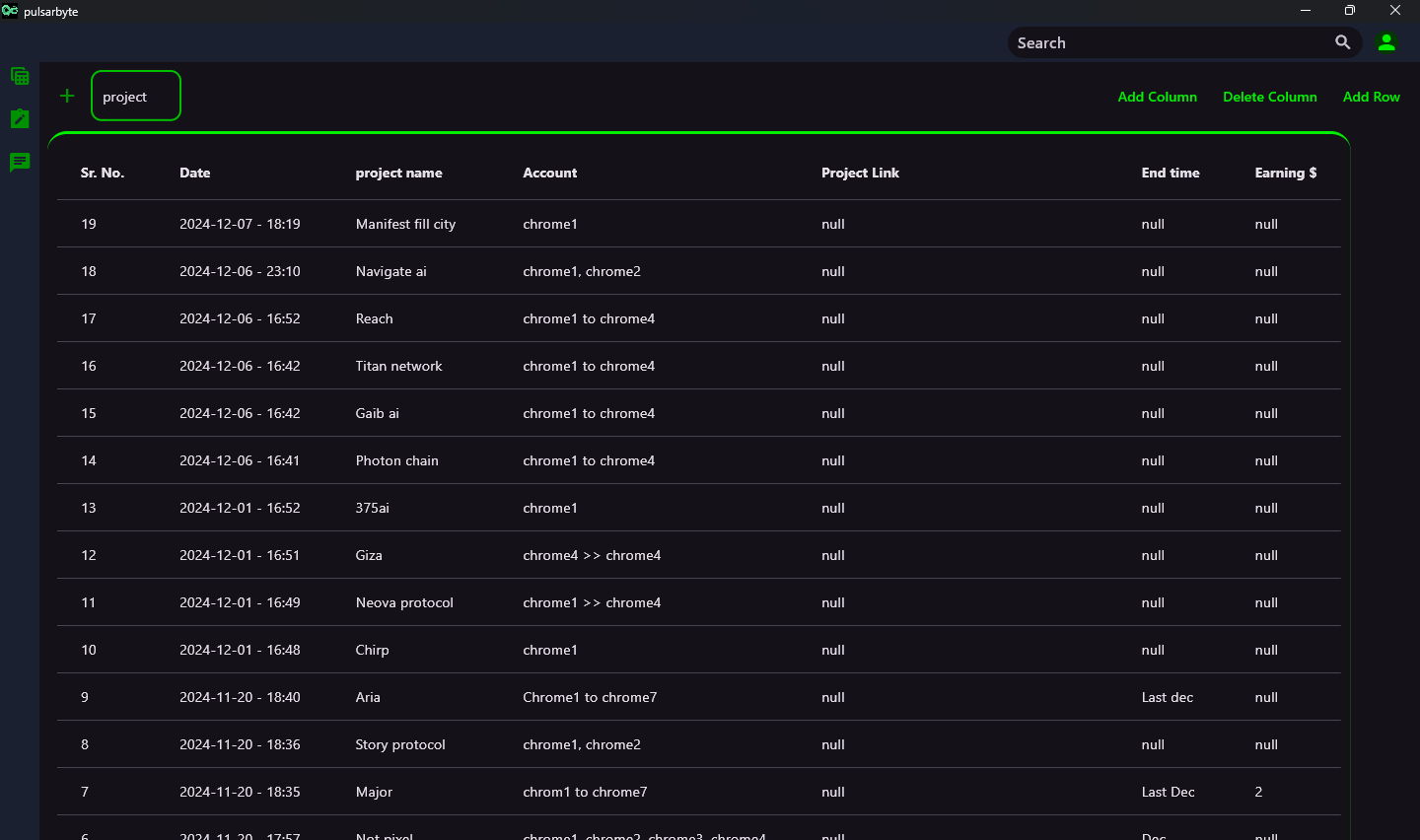
Task: Click serial number 13
Action: click(89, 508)
